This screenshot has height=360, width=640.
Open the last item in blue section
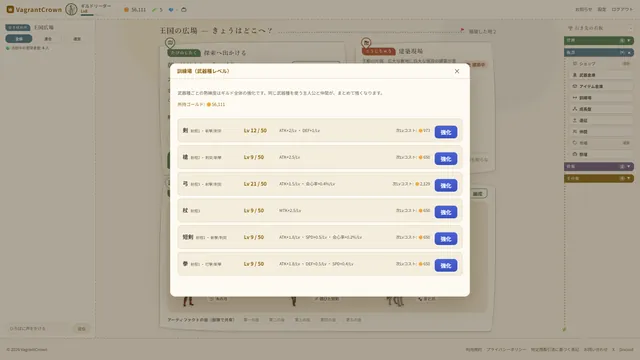point(601,154)
